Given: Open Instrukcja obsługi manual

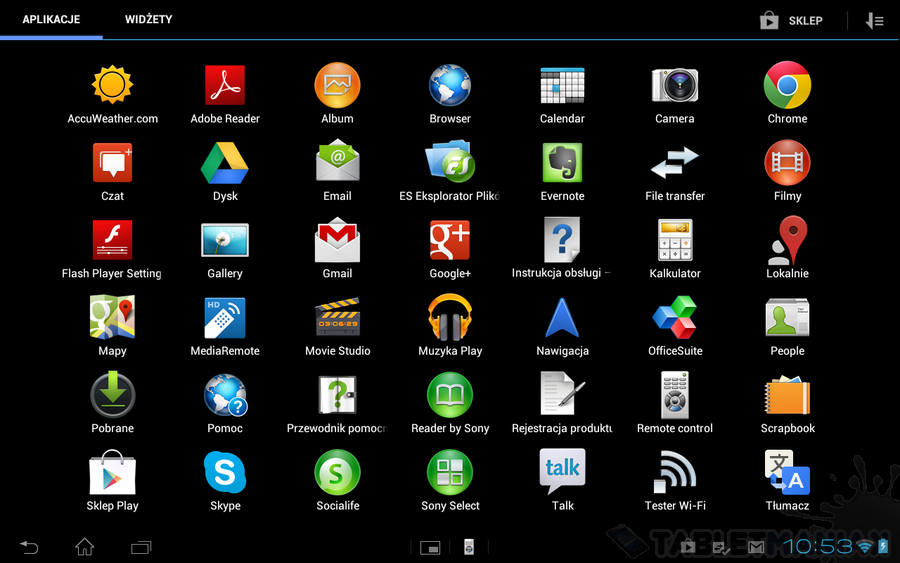Looking at the screenshot, I should 562,240.
